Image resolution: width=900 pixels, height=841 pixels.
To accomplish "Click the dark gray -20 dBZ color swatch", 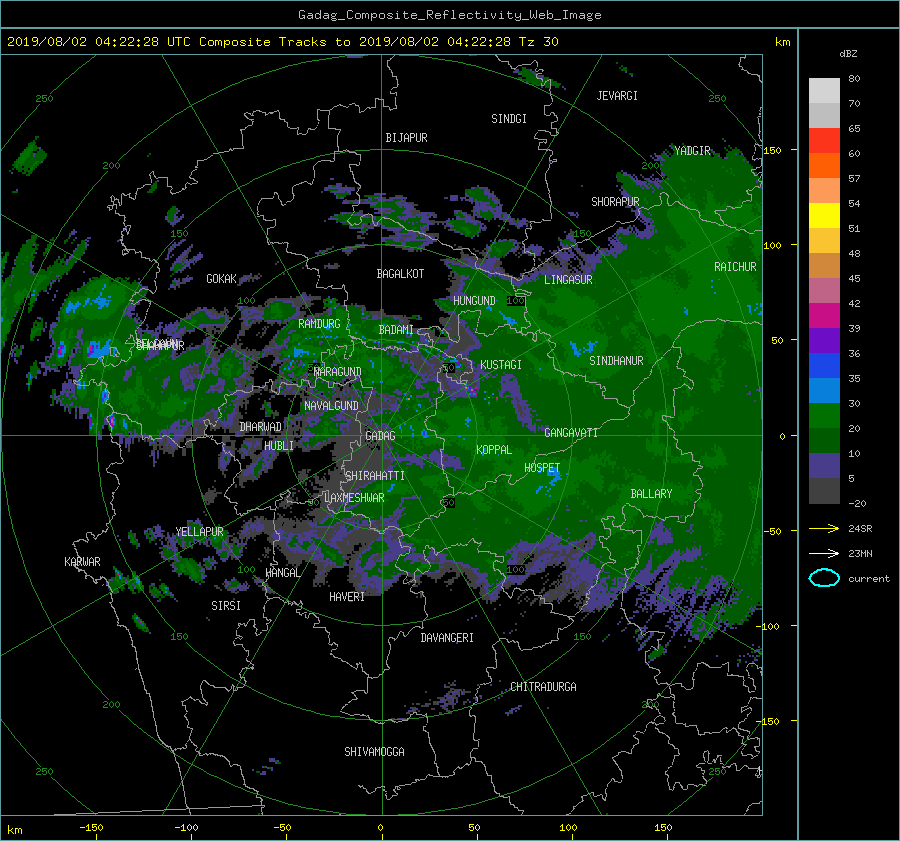I will point(824,491).
